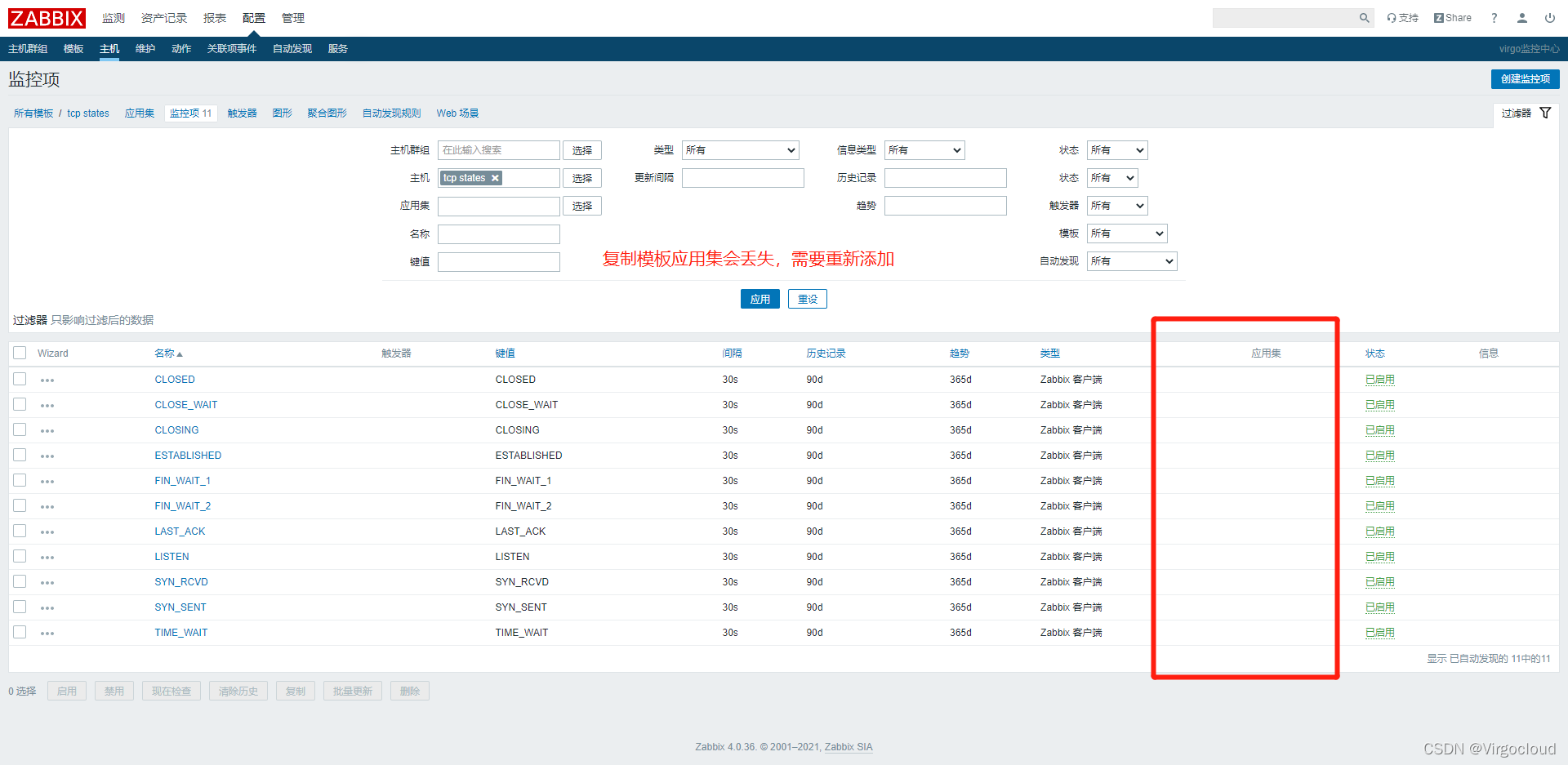Open the 类型 type dropdown
Viewport: 1568px width, 765px height.
pyautogui.click(x=740, y=150)
